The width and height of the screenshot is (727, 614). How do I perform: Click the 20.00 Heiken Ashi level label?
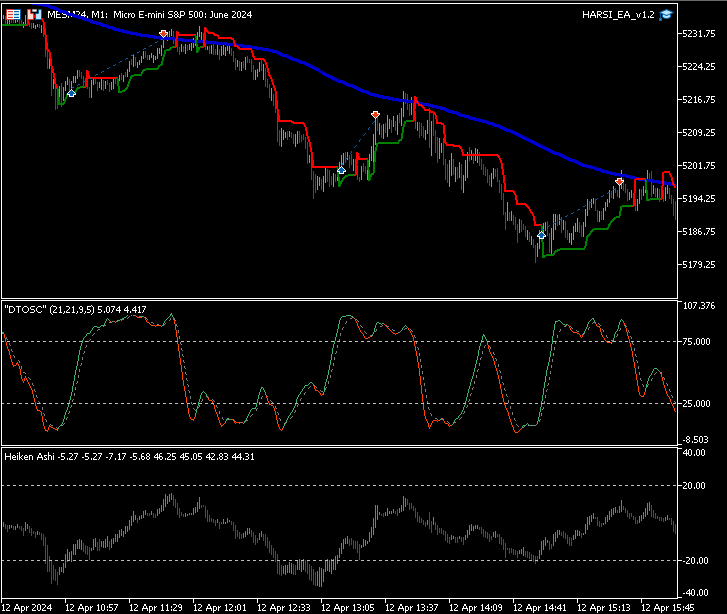(x=694, y=486)
